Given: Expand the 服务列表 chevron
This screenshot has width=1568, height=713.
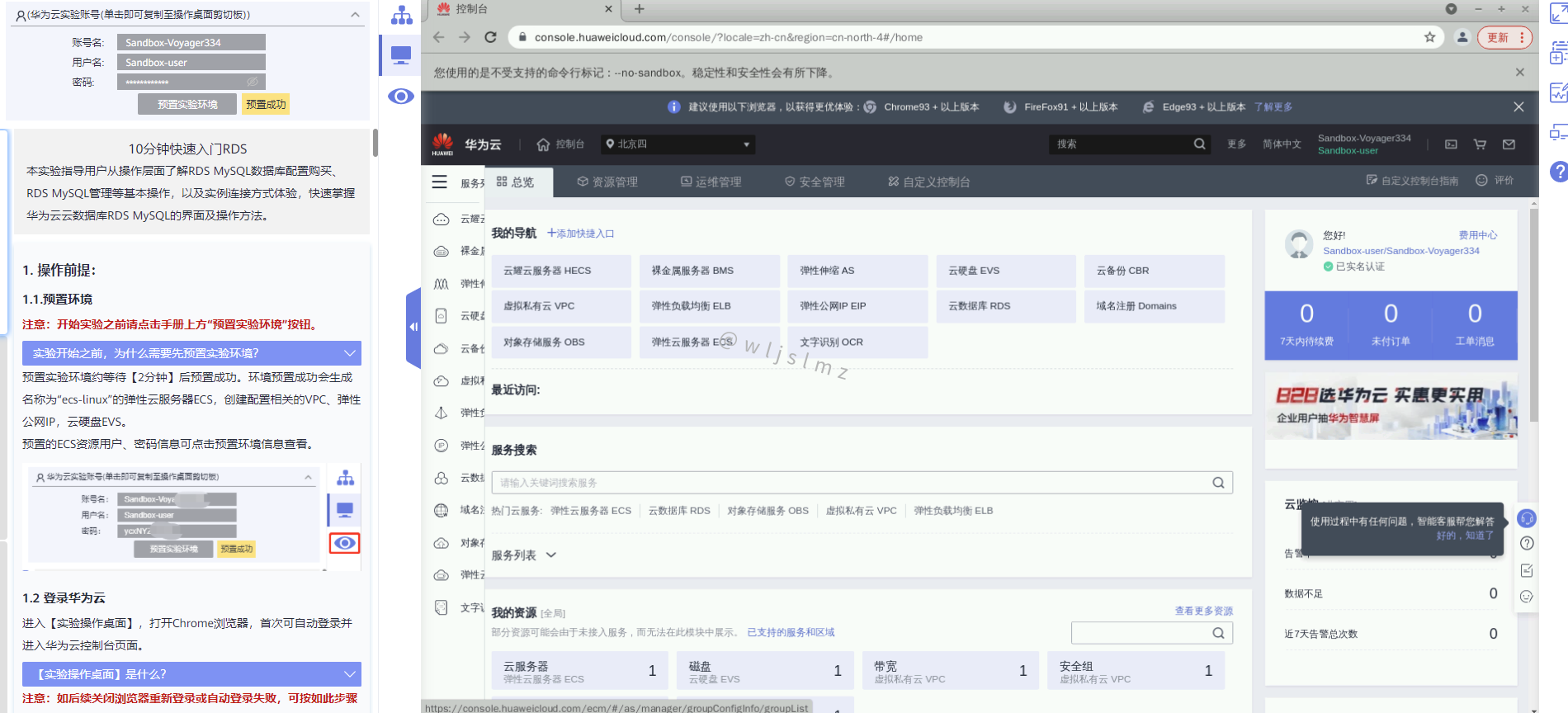Looking at the screenshot, I should point(551,555).
